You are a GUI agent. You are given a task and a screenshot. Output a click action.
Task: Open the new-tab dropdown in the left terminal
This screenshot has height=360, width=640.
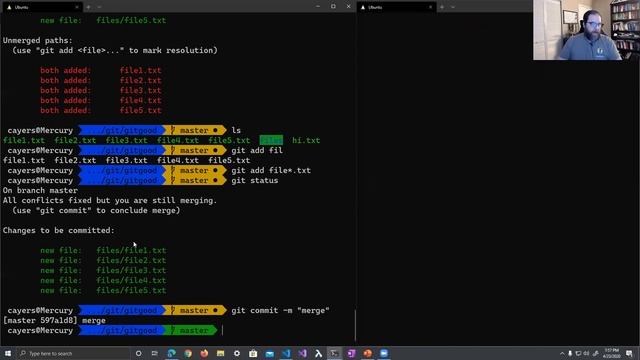[99, 7]
